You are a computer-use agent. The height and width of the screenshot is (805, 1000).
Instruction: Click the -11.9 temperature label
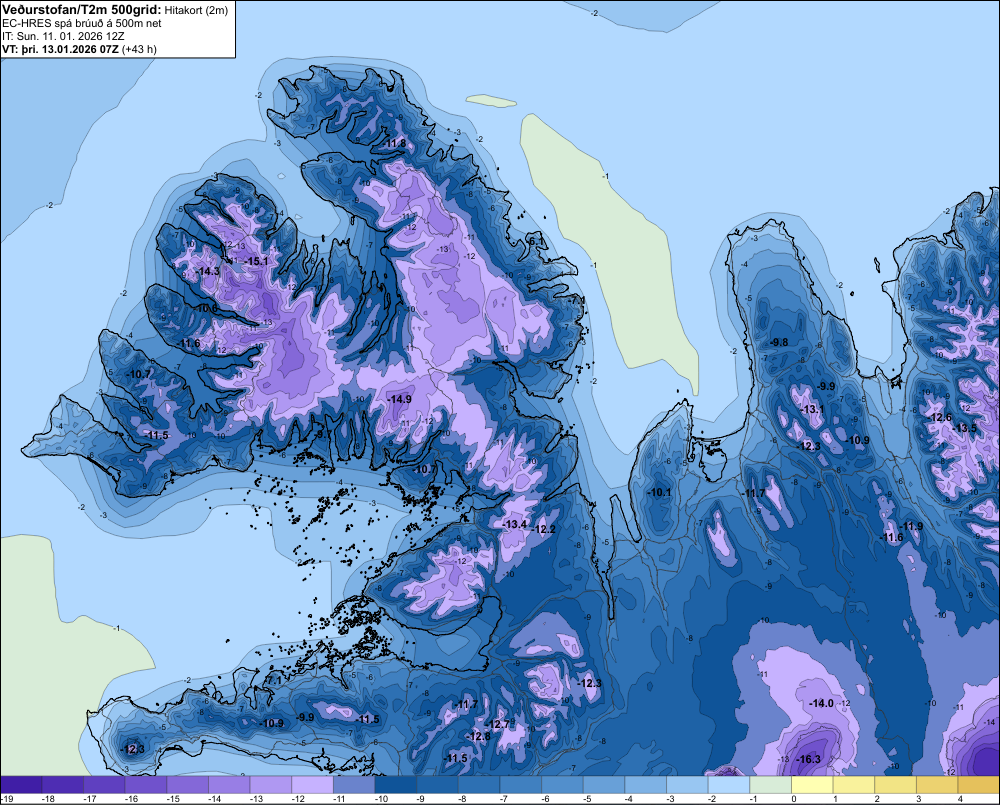[x=911, y=526]
